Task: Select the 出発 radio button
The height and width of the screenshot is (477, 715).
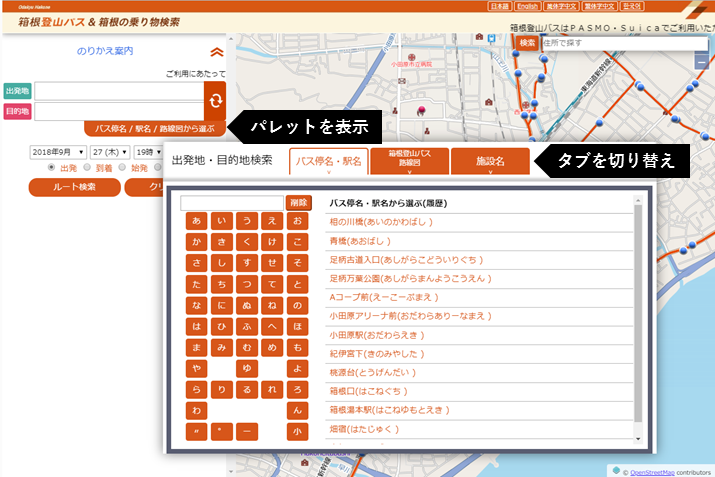Action: click(53, 168)
